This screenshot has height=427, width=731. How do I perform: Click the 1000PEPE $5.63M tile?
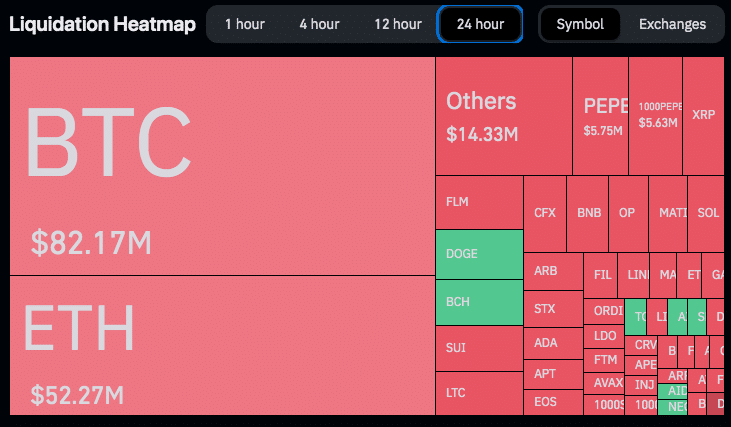click(x=654, y=115)
